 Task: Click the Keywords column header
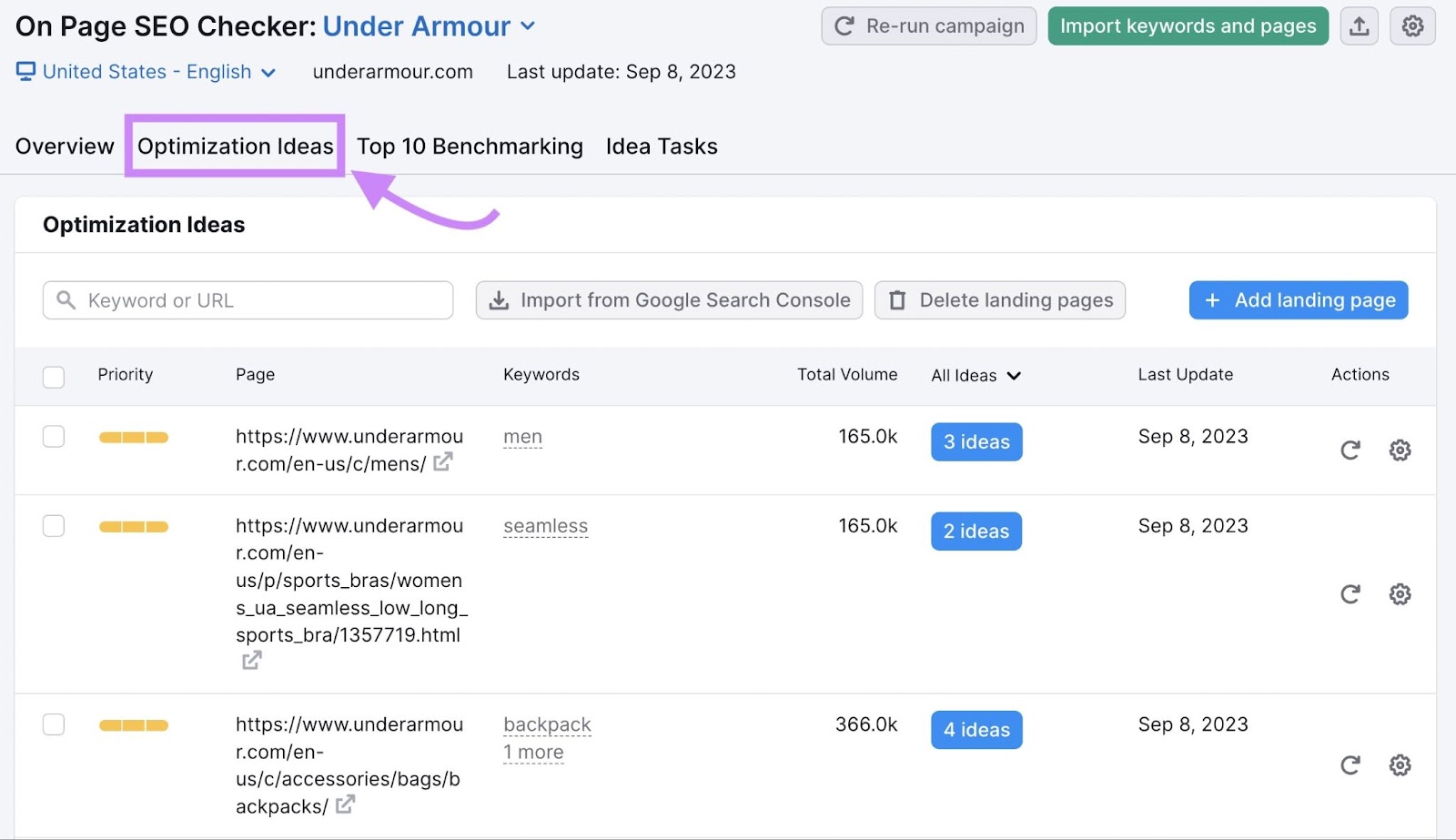tap(541, 375)
